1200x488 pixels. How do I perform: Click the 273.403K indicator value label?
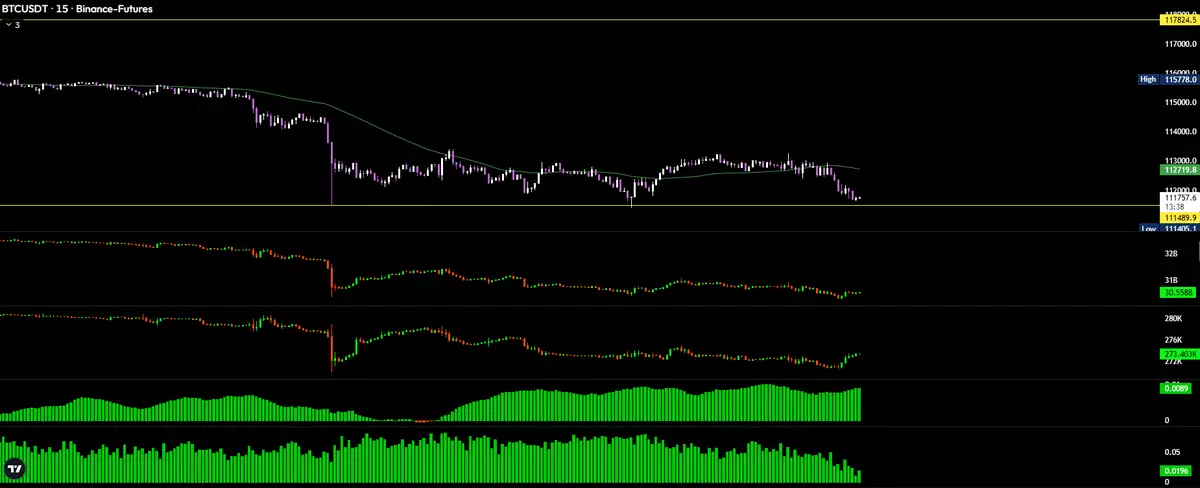pos(1180,354)
